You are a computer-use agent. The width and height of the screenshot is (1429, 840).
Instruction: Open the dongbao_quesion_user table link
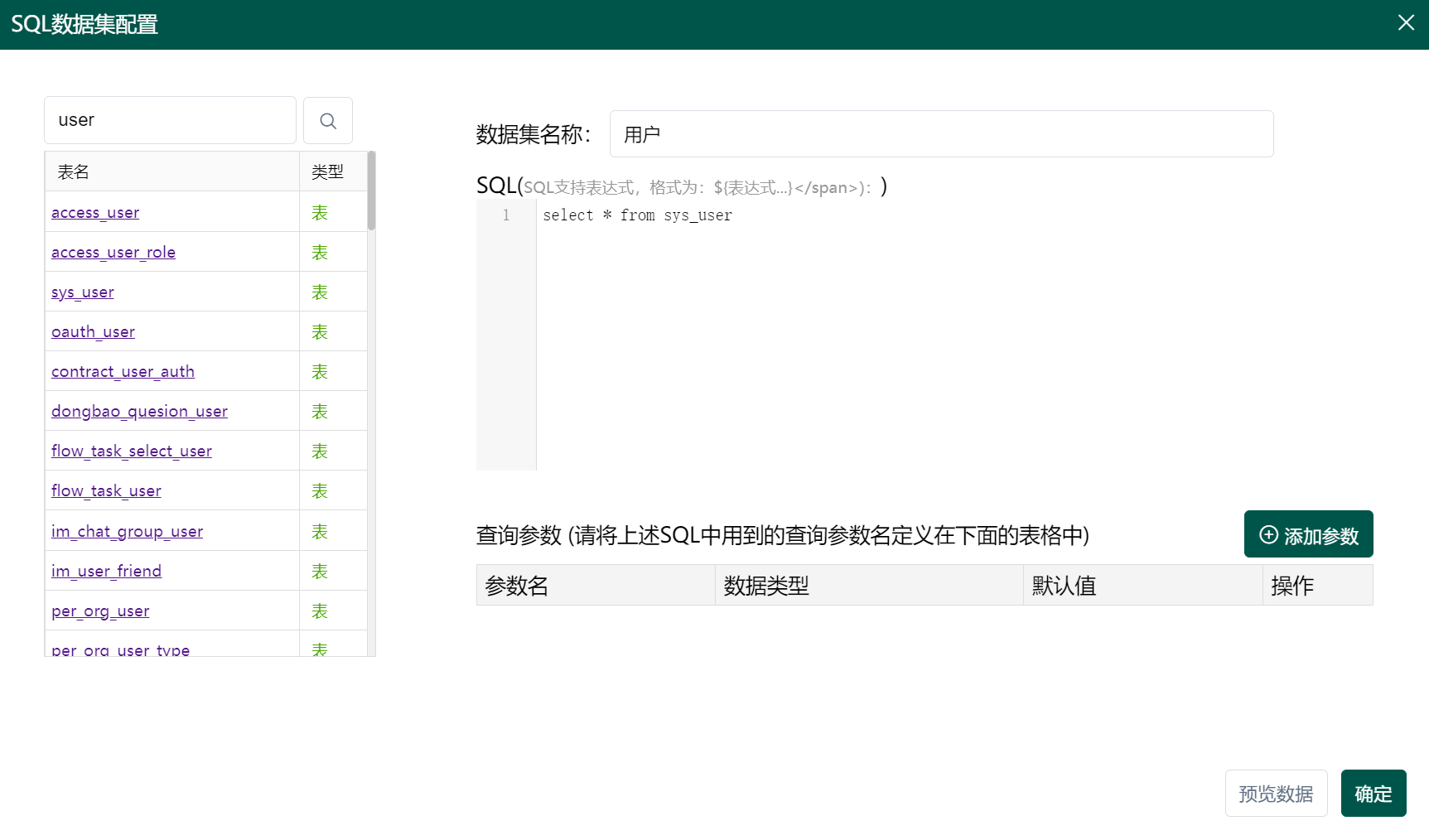(x=138, y=411)
